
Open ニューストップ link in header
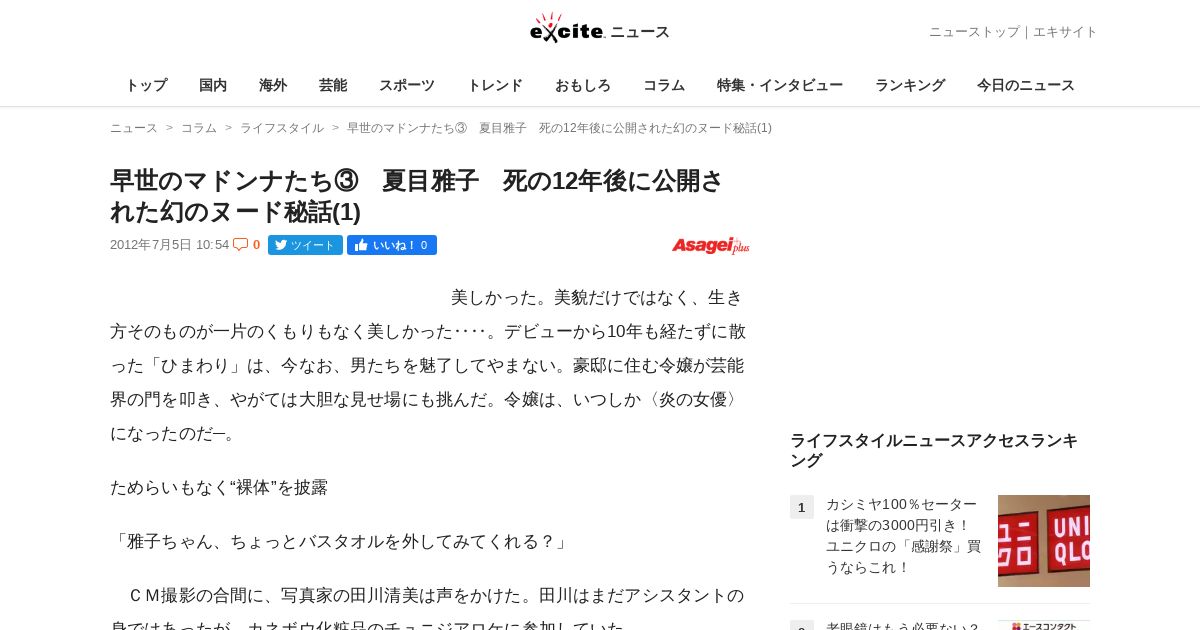pos(974,32)
